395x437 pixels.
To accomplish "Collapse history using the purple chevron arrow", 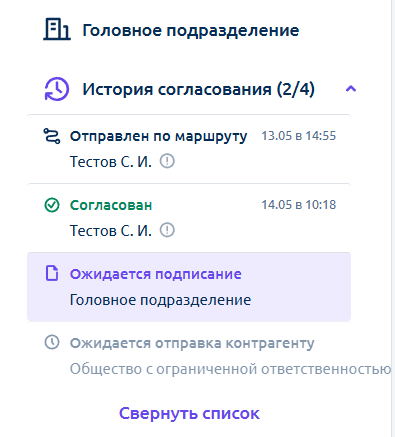I will tap(351, 89).
